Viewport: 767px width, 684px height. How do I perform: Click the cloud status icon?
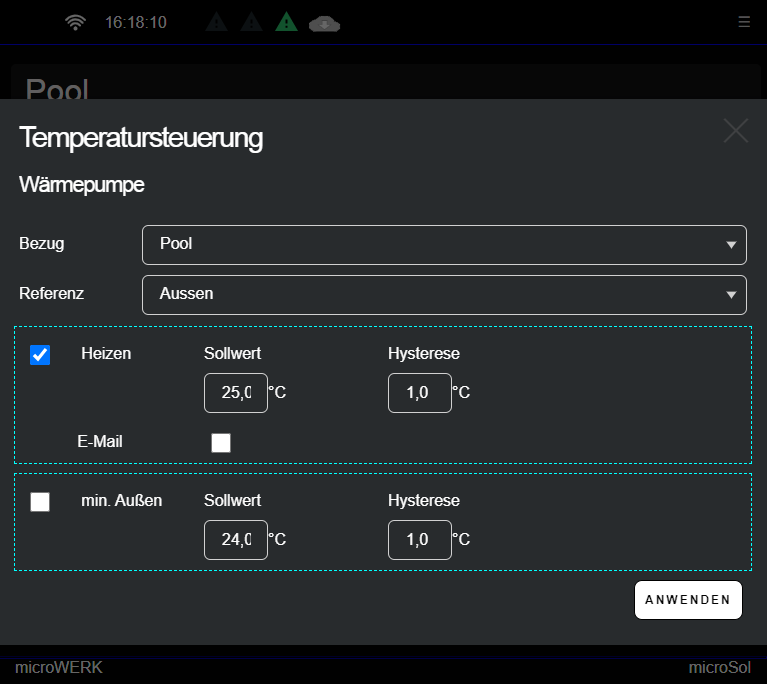pyautogui.click(x=324, y=23)
